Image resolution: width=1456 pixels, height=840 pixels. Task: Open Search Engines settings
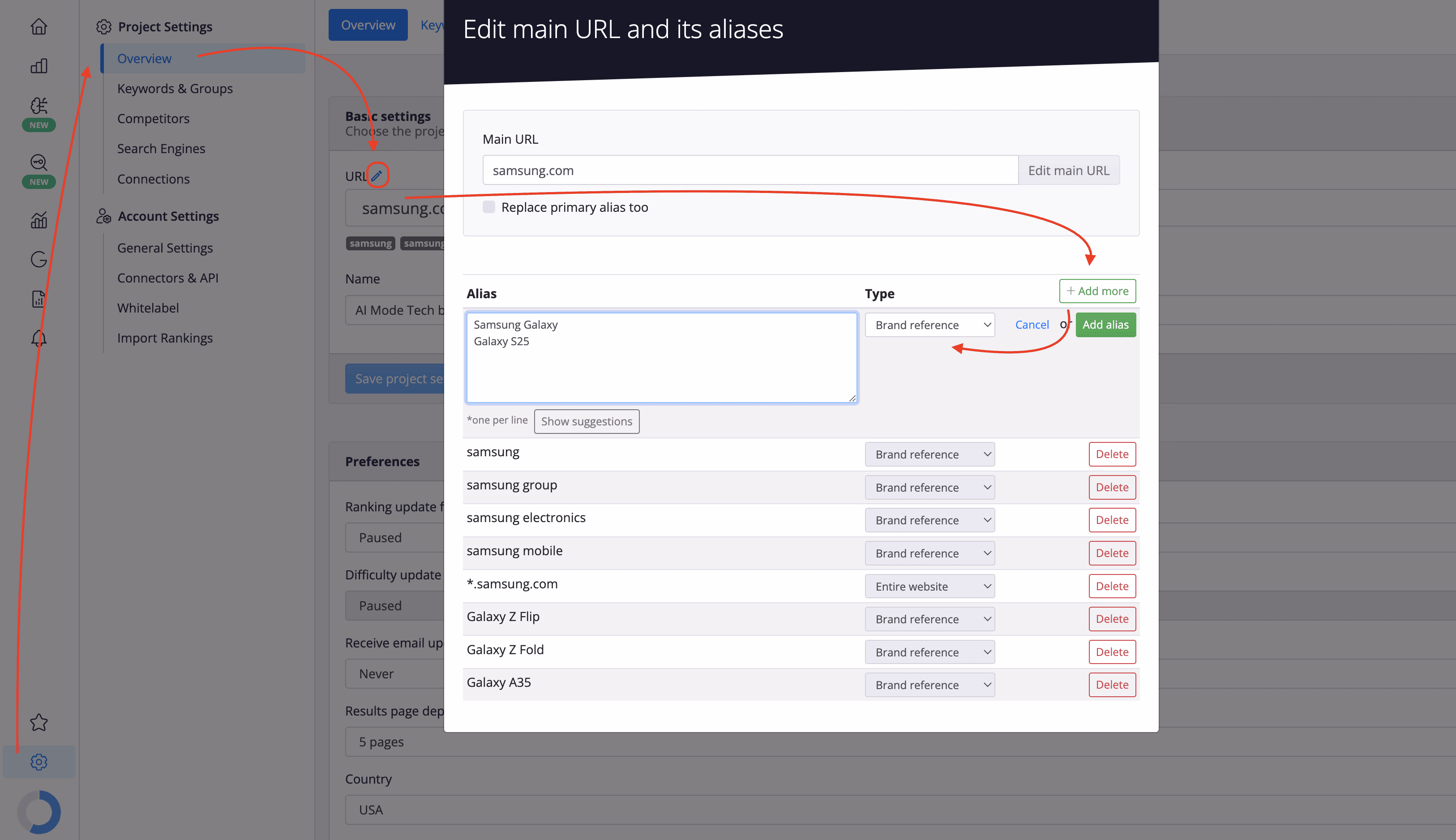[161, 148]
